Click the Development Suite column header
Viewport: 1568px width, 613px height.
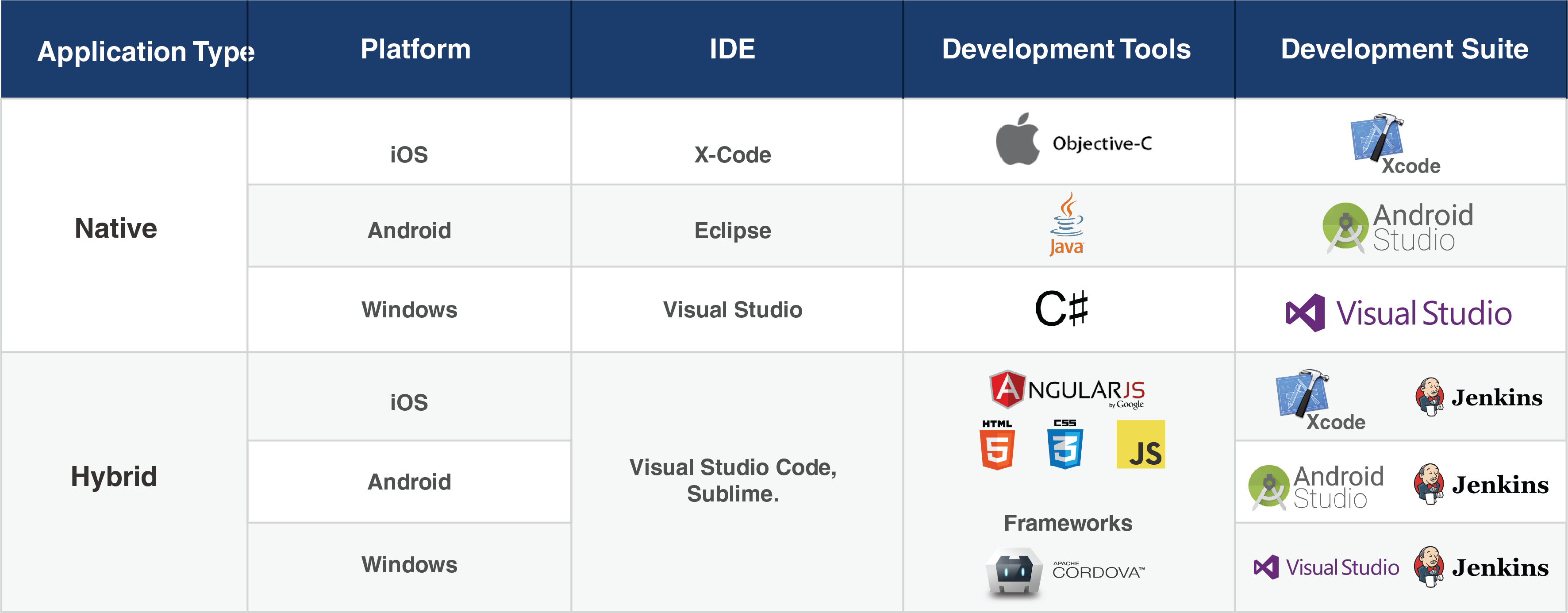pyautogui.click(x=1401, y=49)
